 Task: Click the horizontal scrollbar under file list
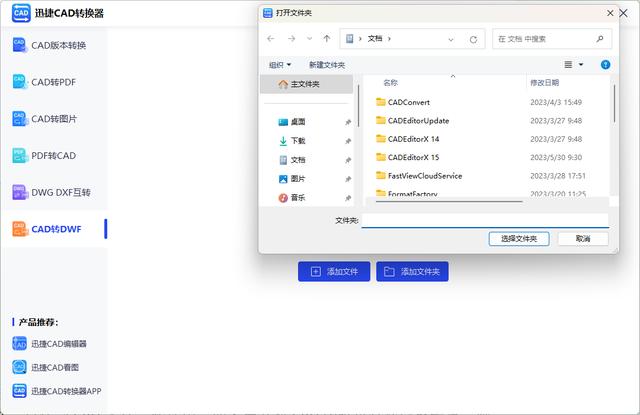pyautogui.click(x=449, y=201)
